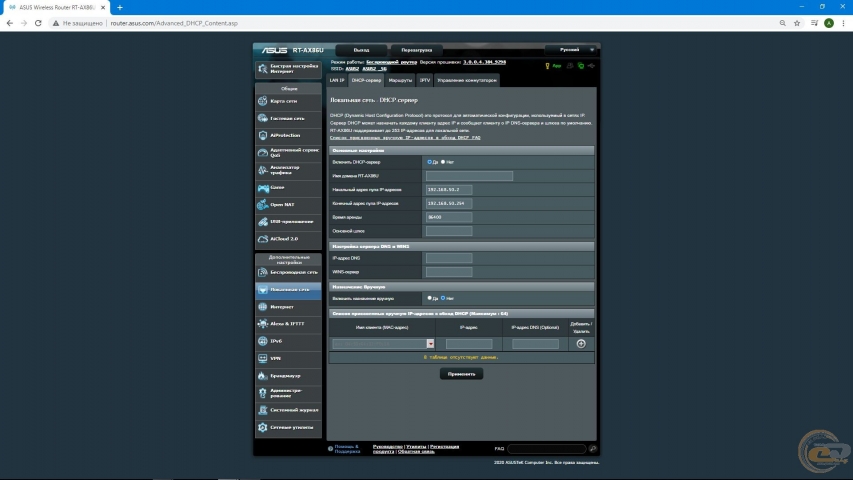Screen dimensions: 853x480
Task: Open the Утилиты (Utilities) footer link
Action: click(416, 447)
